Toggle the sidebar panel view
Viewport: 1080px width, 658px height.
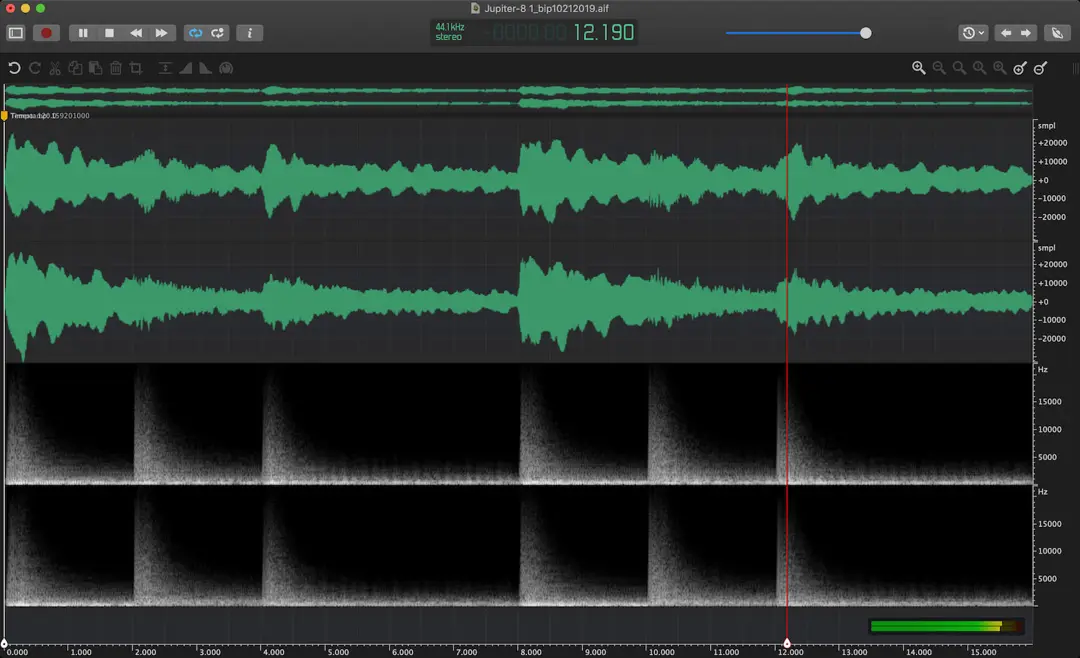click(16, 33)
